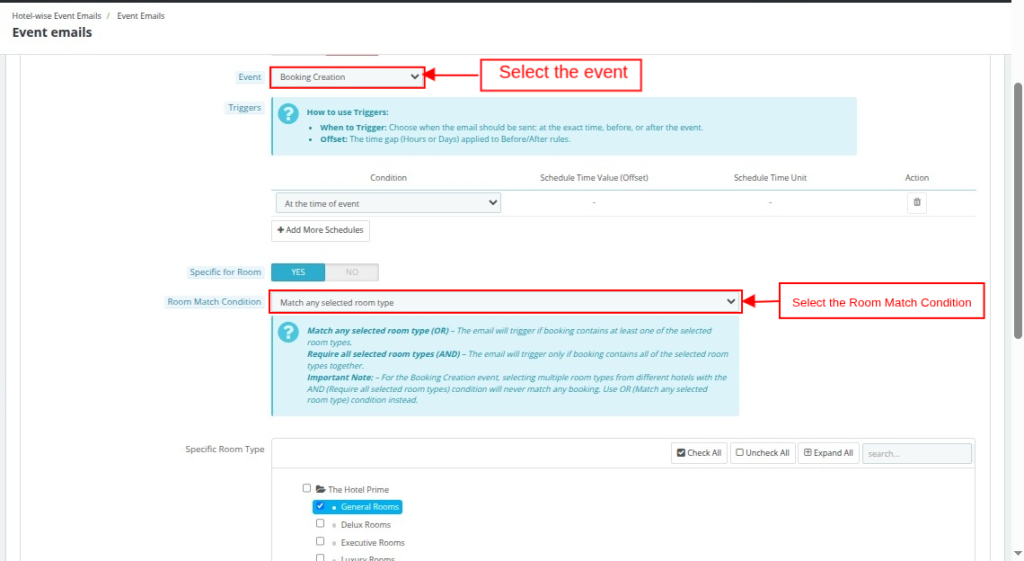Tick the Executive Rooms checkbox
Image resolution: width=1024 pixels, height=561 pixels.
(x=320, y=541)
